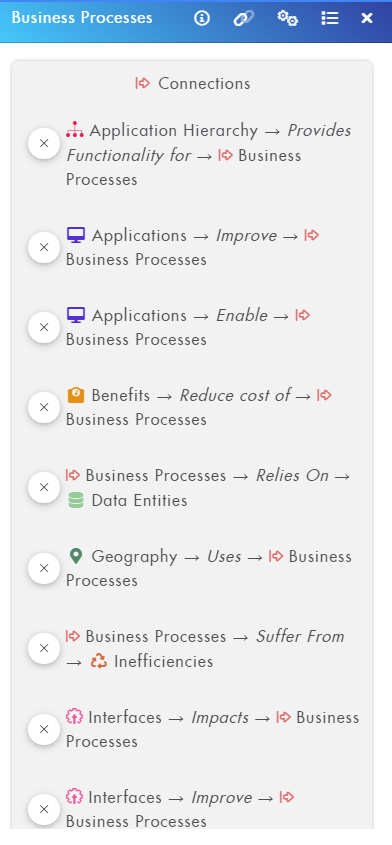
Task: Remove the Relies On Data Entities connection
Action: 44,487
